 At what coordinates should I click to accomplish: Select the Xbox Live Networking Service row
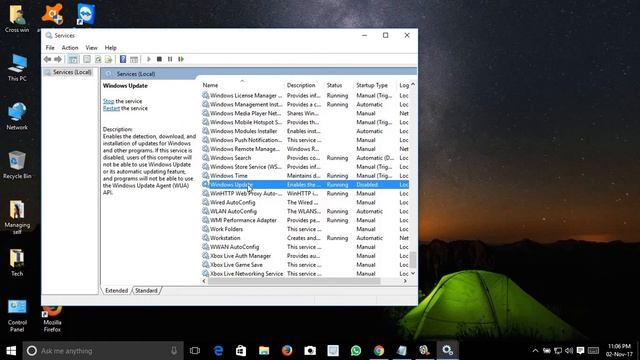[305, 274]
